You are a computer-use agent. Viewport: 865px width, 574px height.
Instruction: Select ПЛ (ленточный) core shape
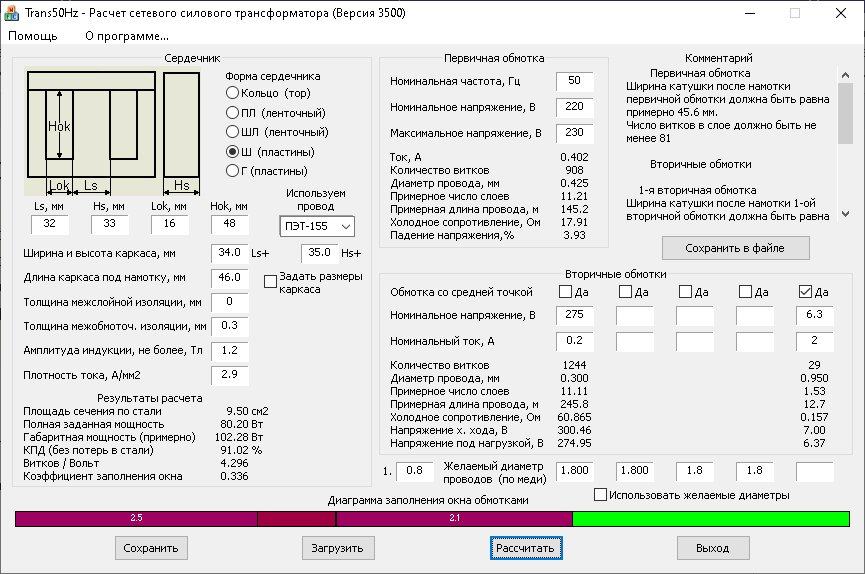(233, 113)
